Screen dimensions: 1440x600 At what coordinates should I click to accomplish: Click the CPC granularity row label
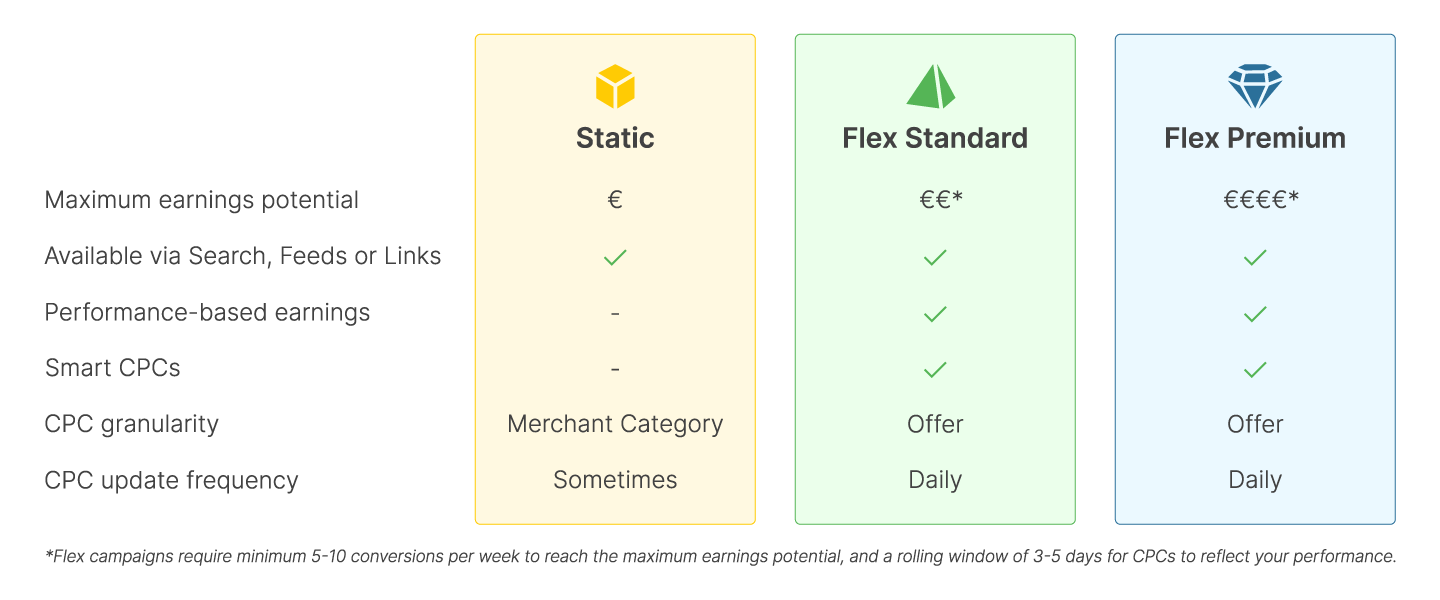132,424
